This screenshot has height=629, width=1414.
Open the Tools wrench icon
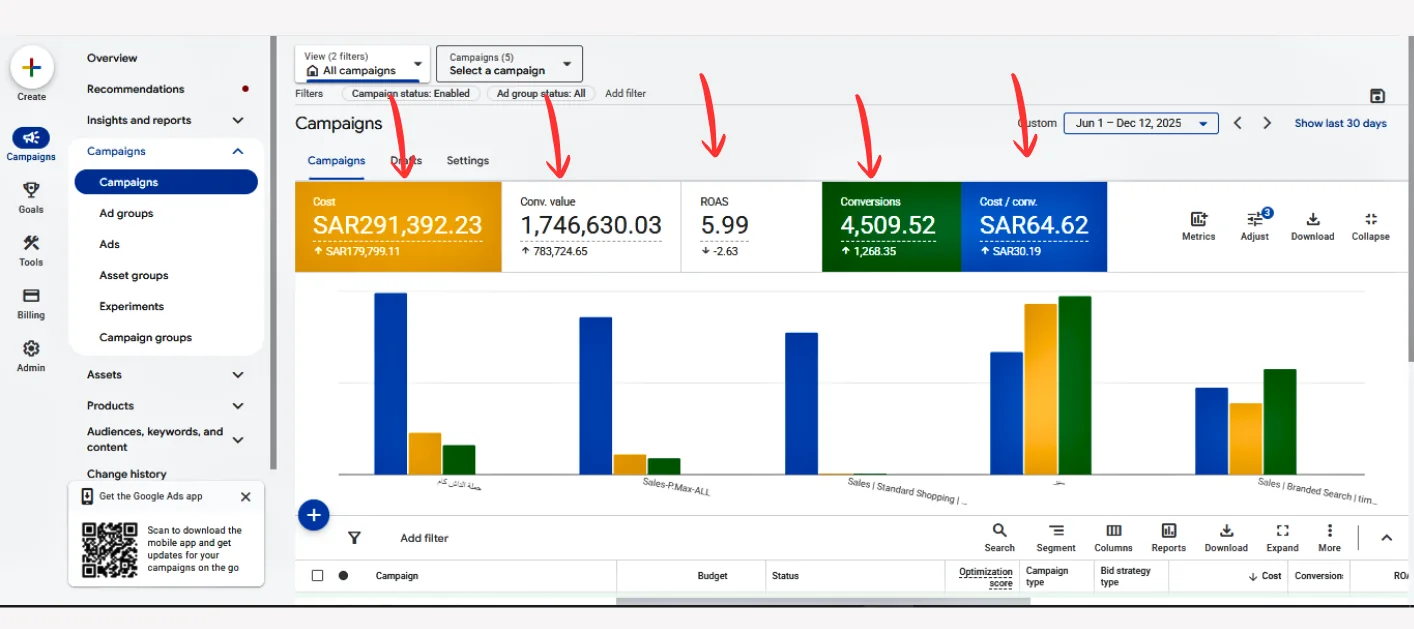coord(31,243)
